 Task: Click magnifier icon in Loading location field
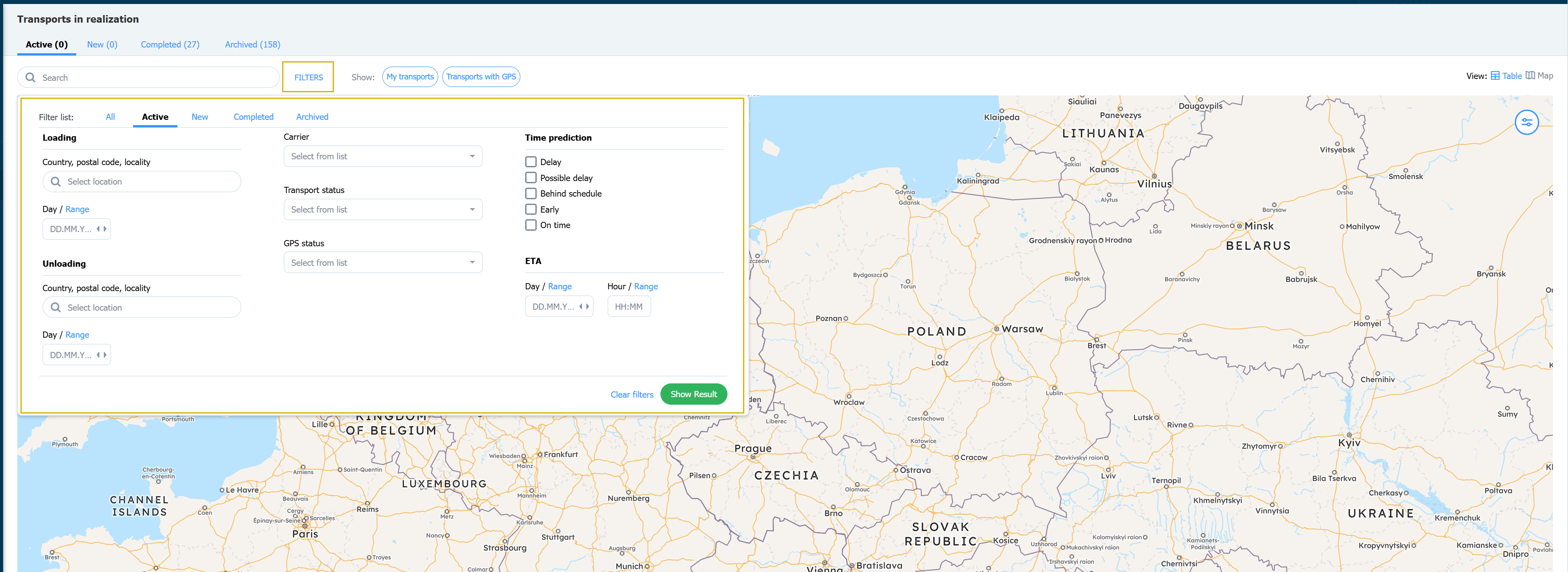55,181
